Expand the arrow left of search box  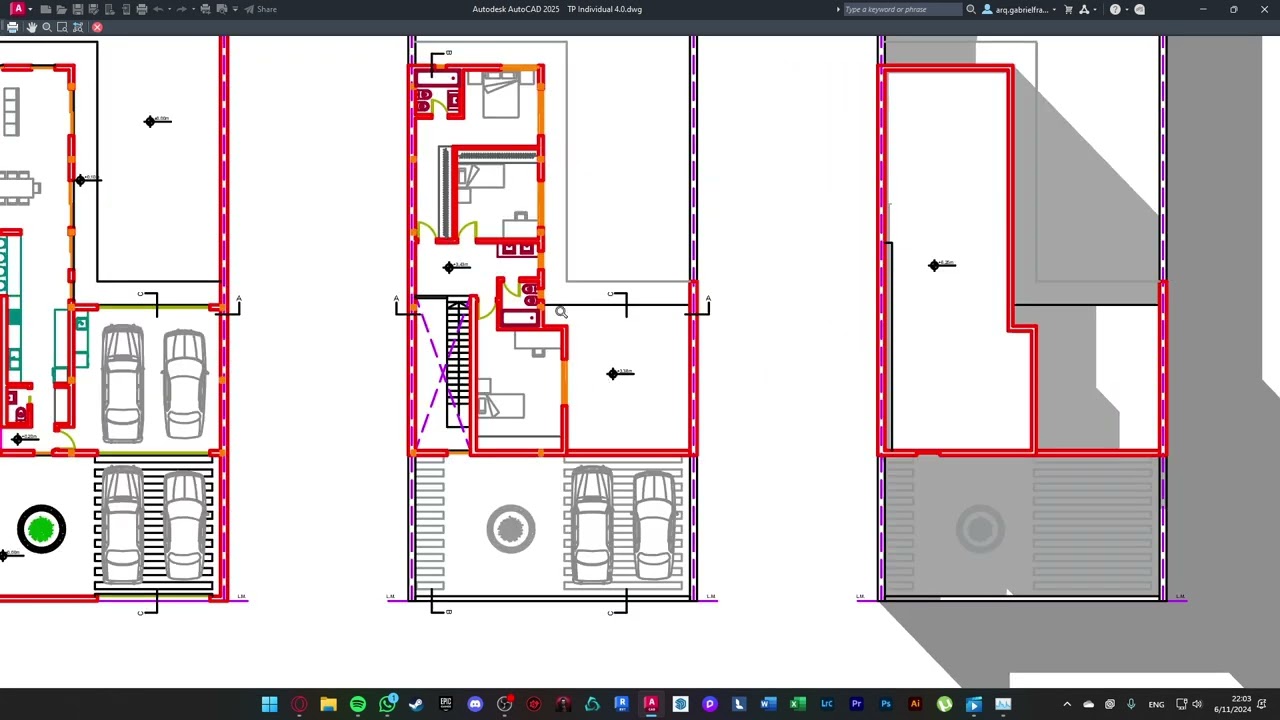coord(838,9)
